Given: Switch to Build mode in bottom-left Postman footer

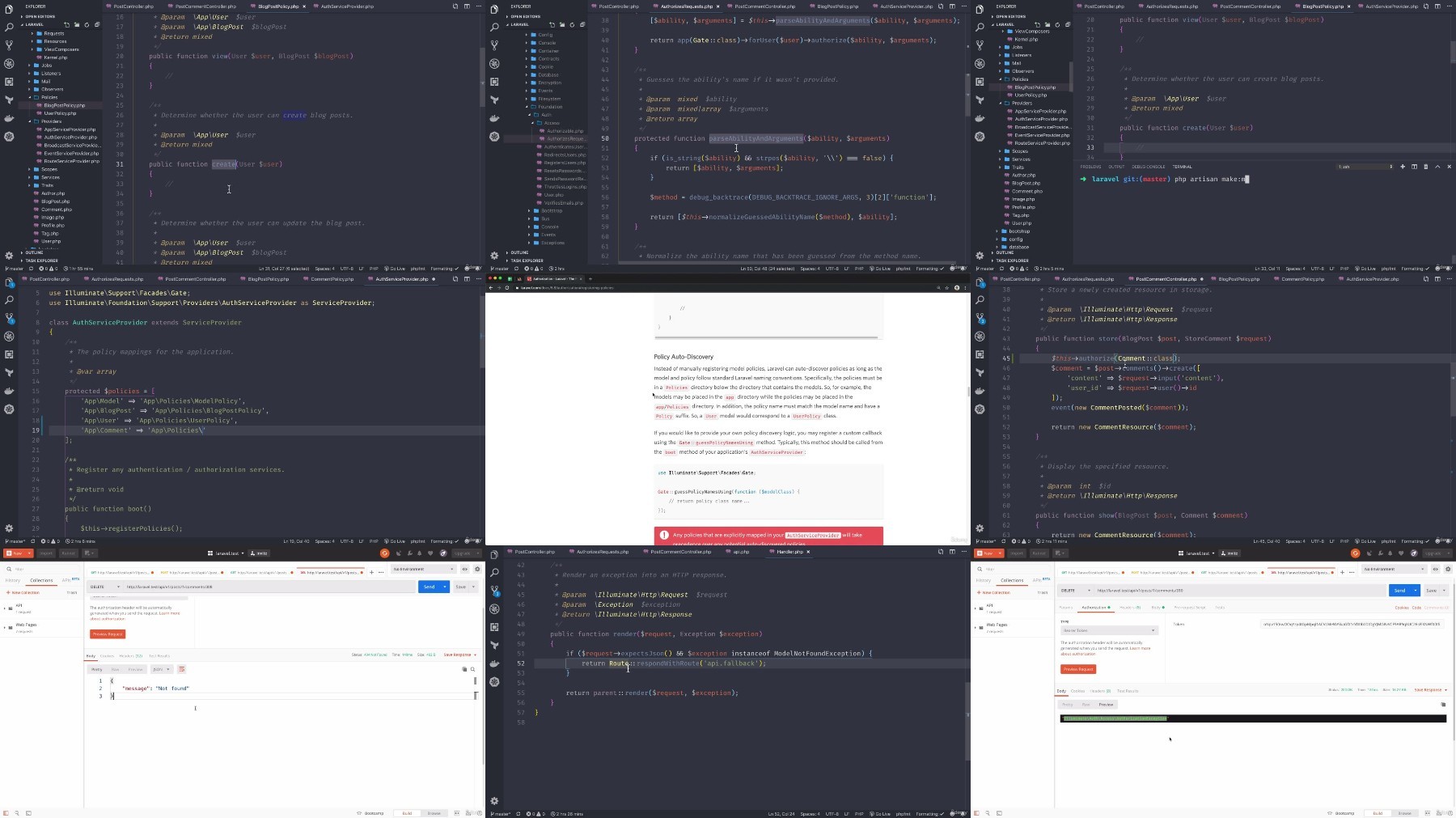Looking at the screenshot, I should (407, 813).
